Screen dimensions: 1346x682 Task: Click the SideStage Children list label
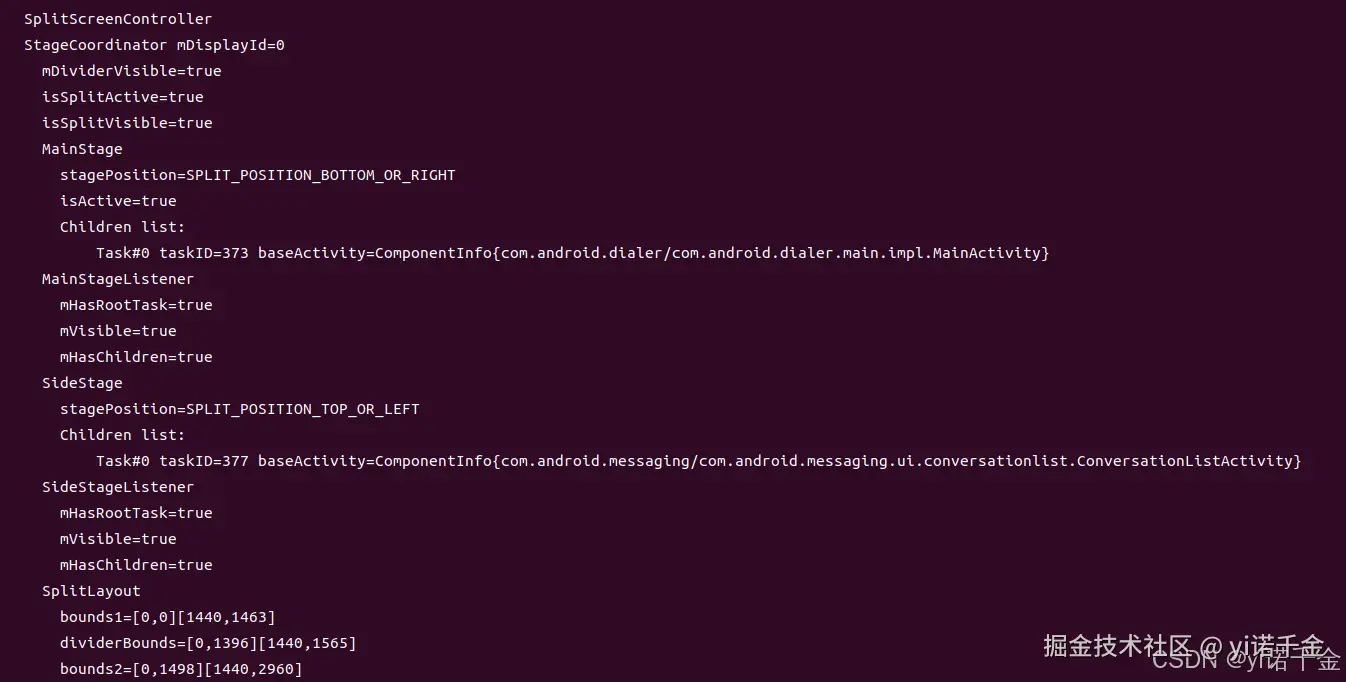coord(122,435)
